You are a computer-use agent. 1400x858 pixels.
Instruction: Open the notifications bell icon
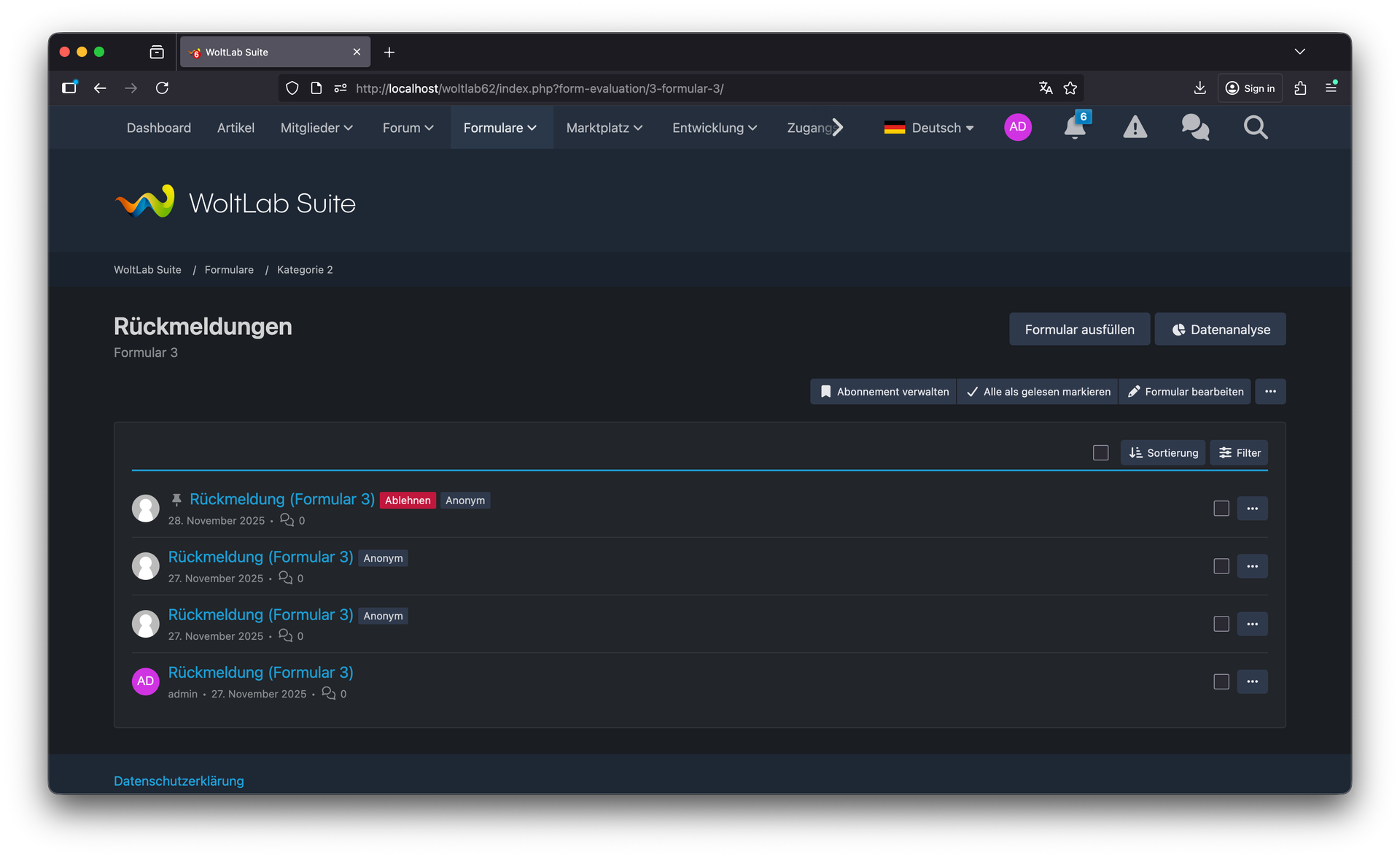coord(1074,128)
